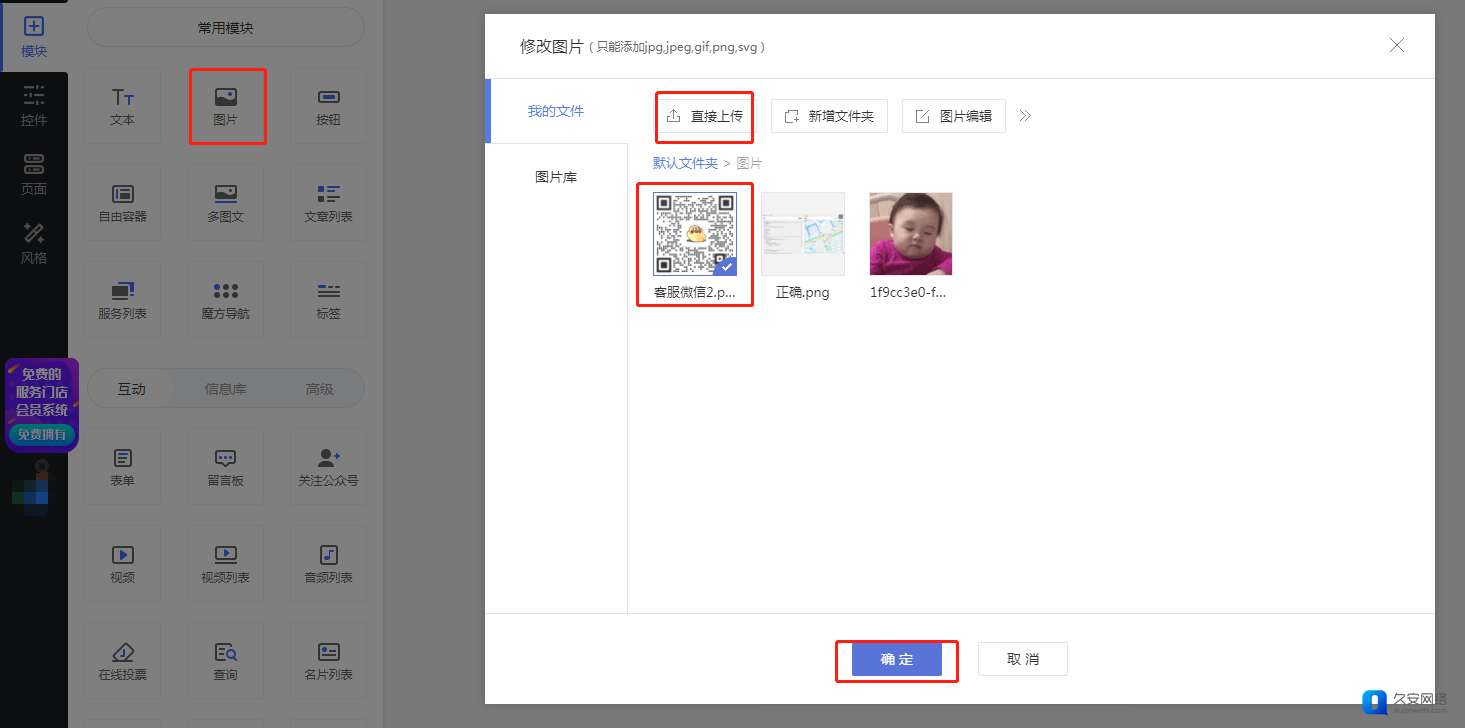The height and width of the screenshot is (728, 1465).
Task: Select the 按钮 module
Action: pyautogui.click(x=328, y=106)
